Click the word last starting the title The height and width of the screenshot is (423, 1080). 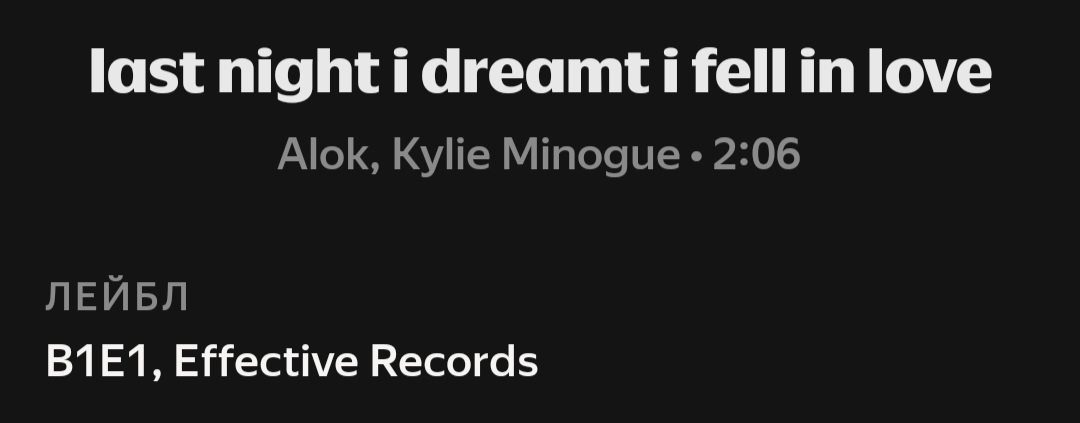click(147, 70)
